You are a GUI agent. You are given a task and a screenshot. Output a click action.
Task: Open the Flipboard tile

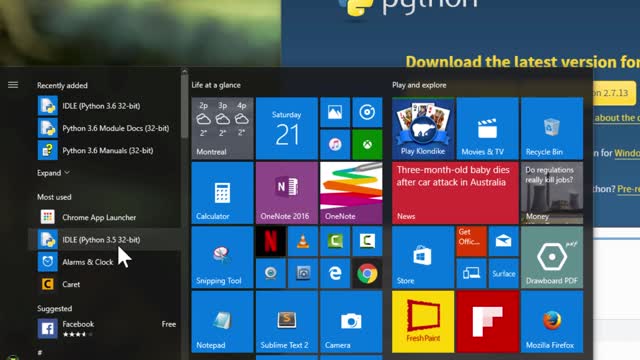pos(487,322)
